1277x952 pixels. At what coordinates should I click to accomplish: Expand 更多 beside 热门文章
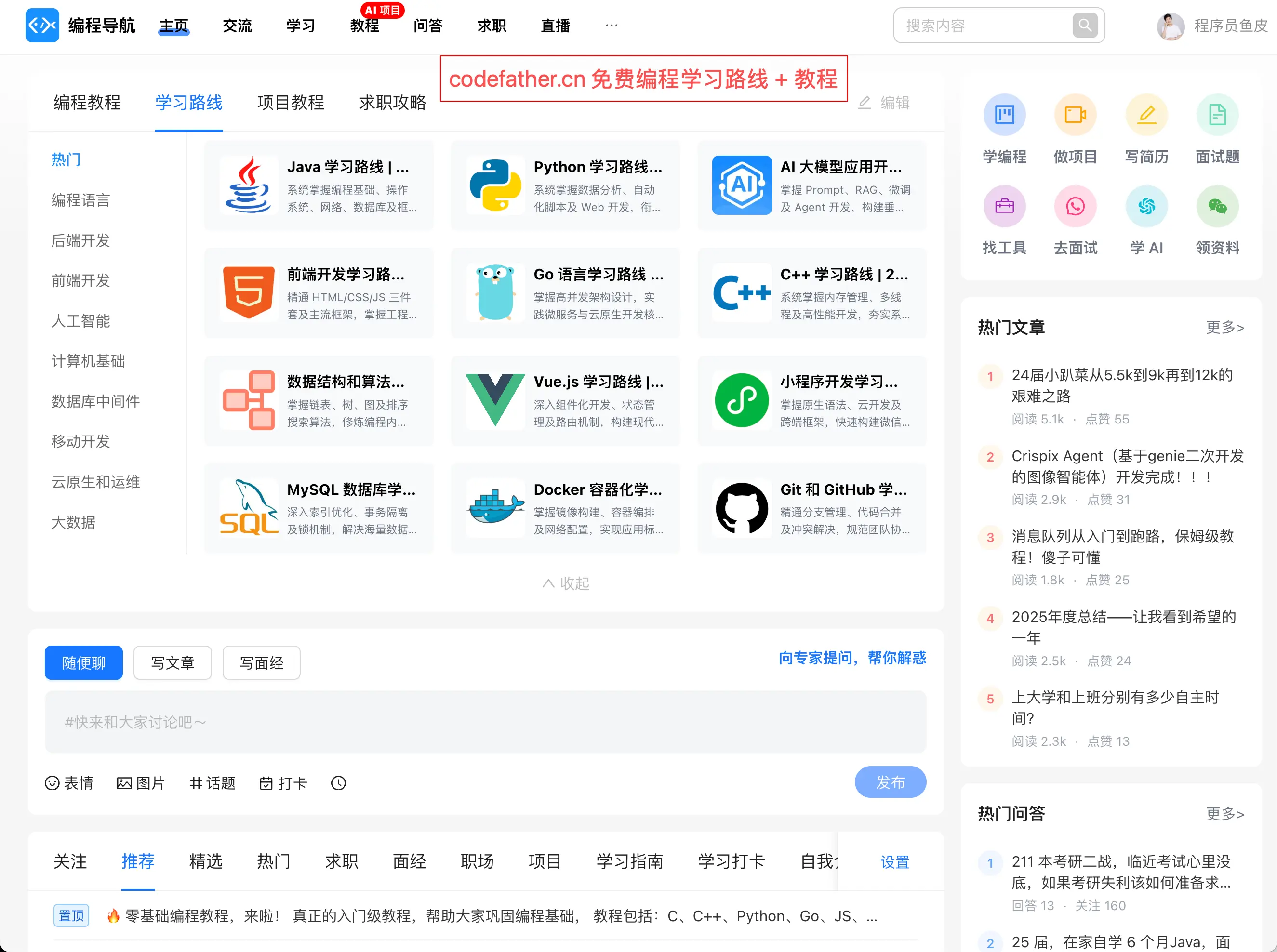tap(1225, 327)
